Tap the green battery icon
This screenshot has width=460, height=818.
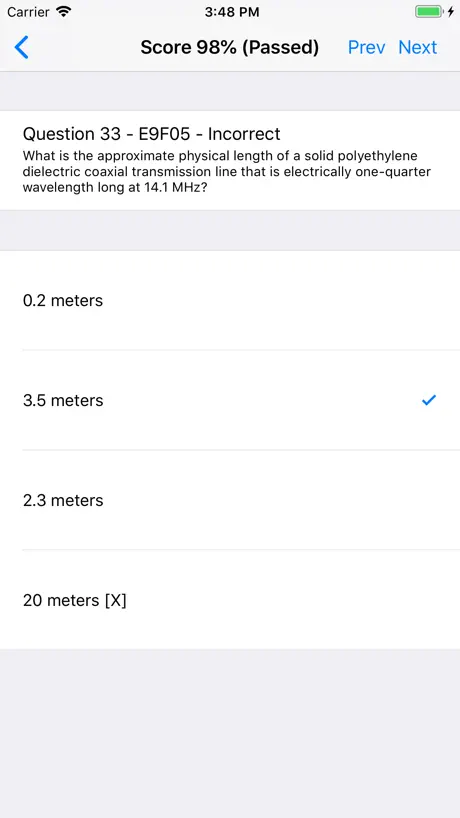coord(429,11)
